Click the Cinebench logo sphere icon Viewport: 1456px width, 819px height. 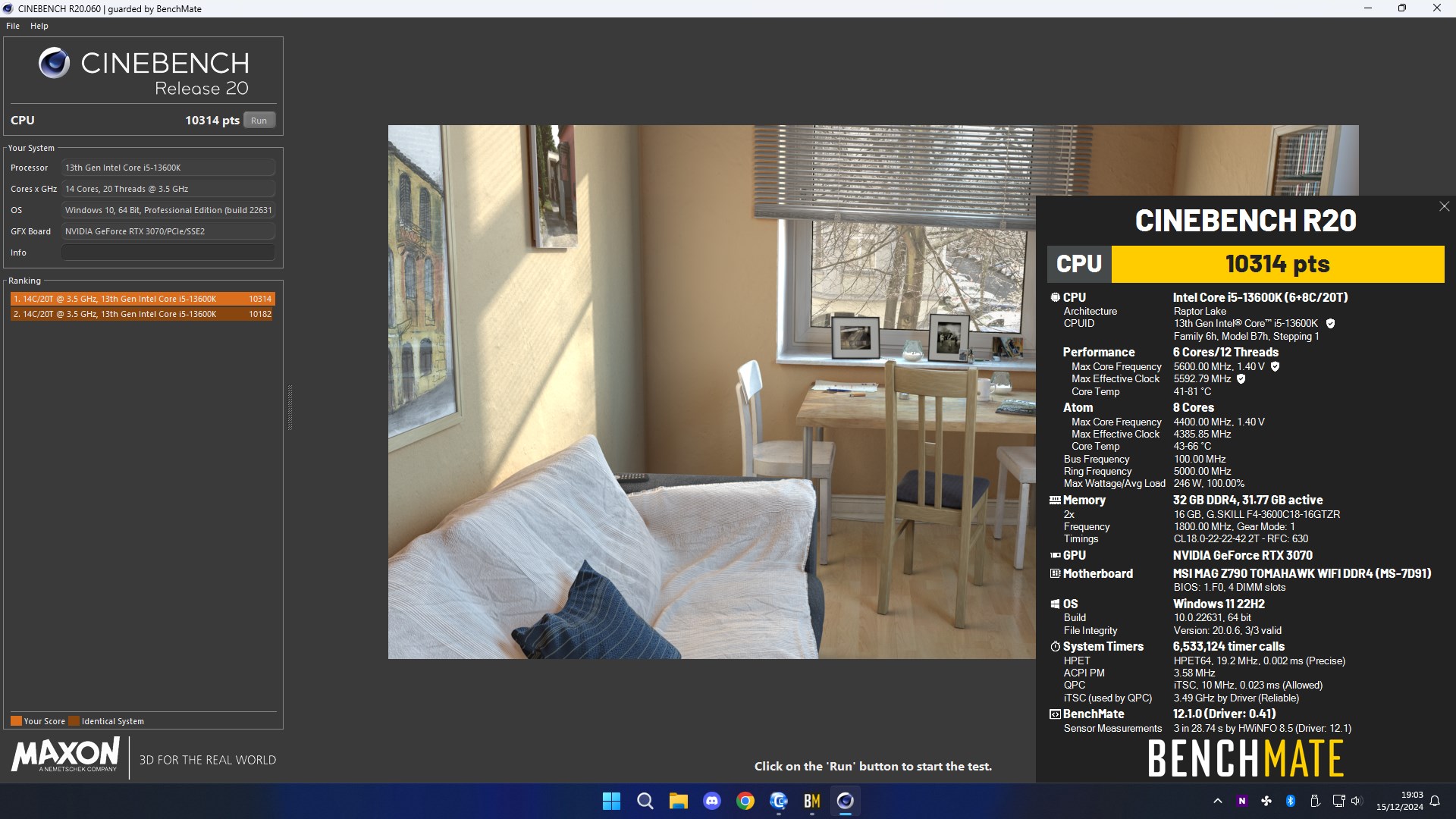[55, 63]
